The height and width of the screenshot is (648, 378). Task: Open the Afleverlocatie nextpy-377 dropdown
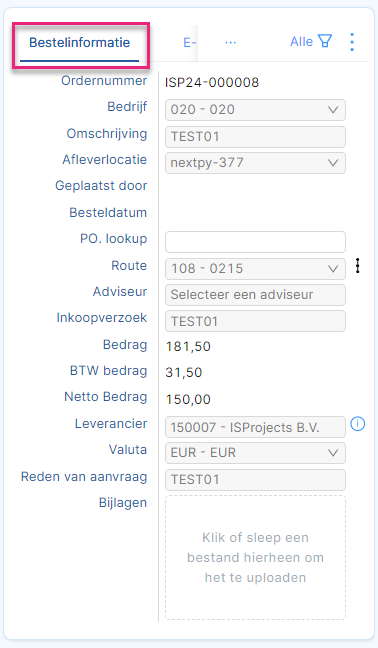pos(255,163)
